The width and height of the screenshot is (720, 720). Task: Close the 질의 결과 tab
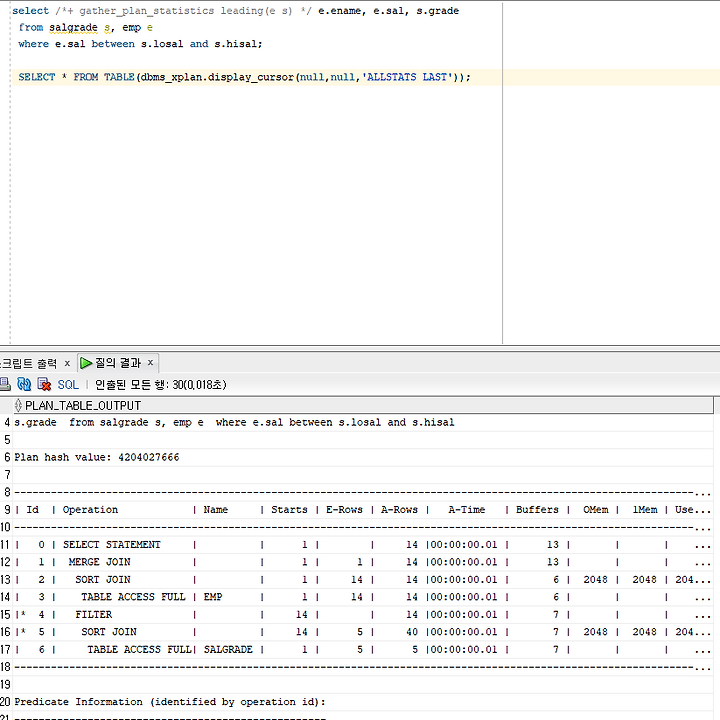pyautogui.click(x=150, y=363)
